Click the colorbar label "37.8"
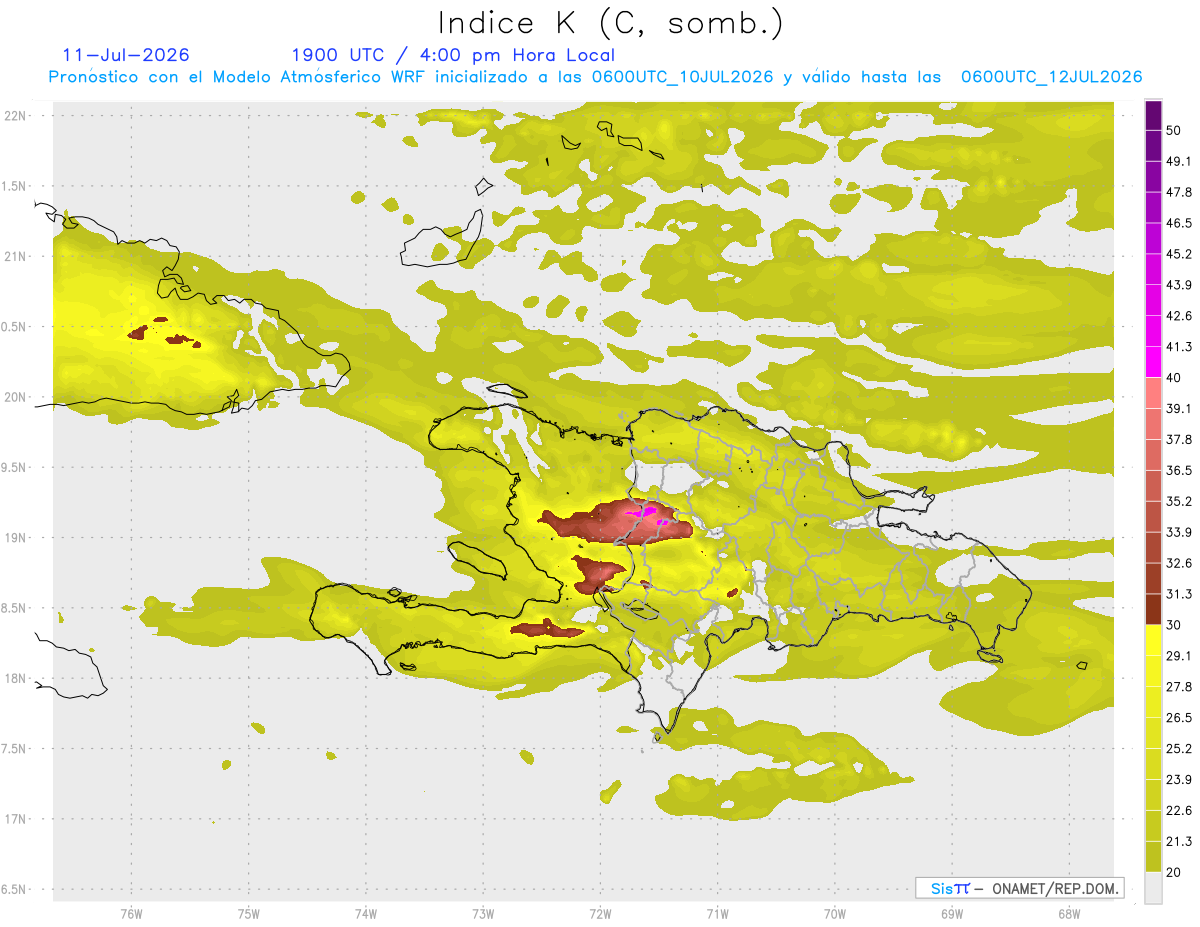The width and height of the screenshot is (1200, 927). click(x=1179, y=439)
